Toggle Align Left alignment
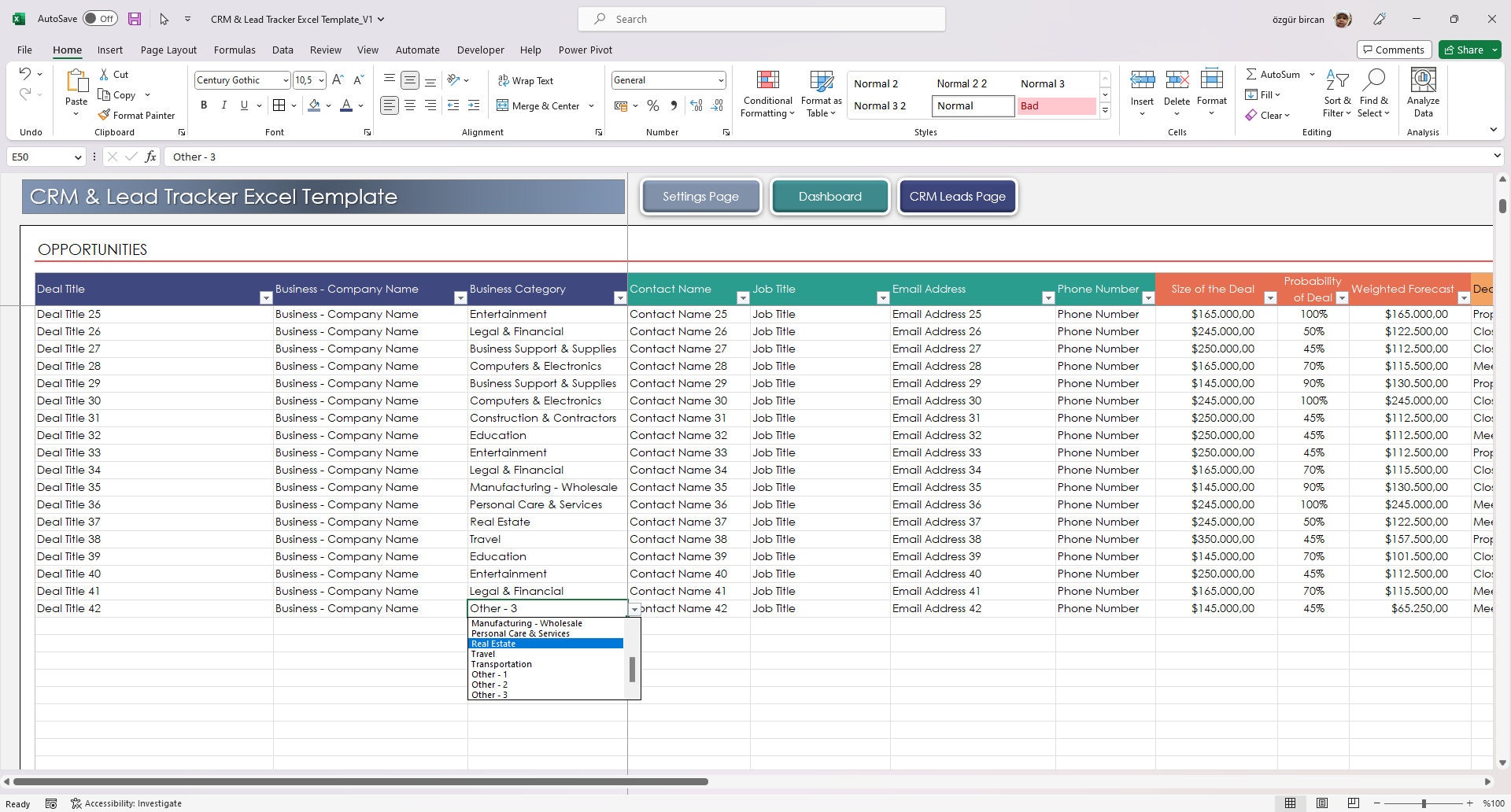 click(x=390, y=105)
